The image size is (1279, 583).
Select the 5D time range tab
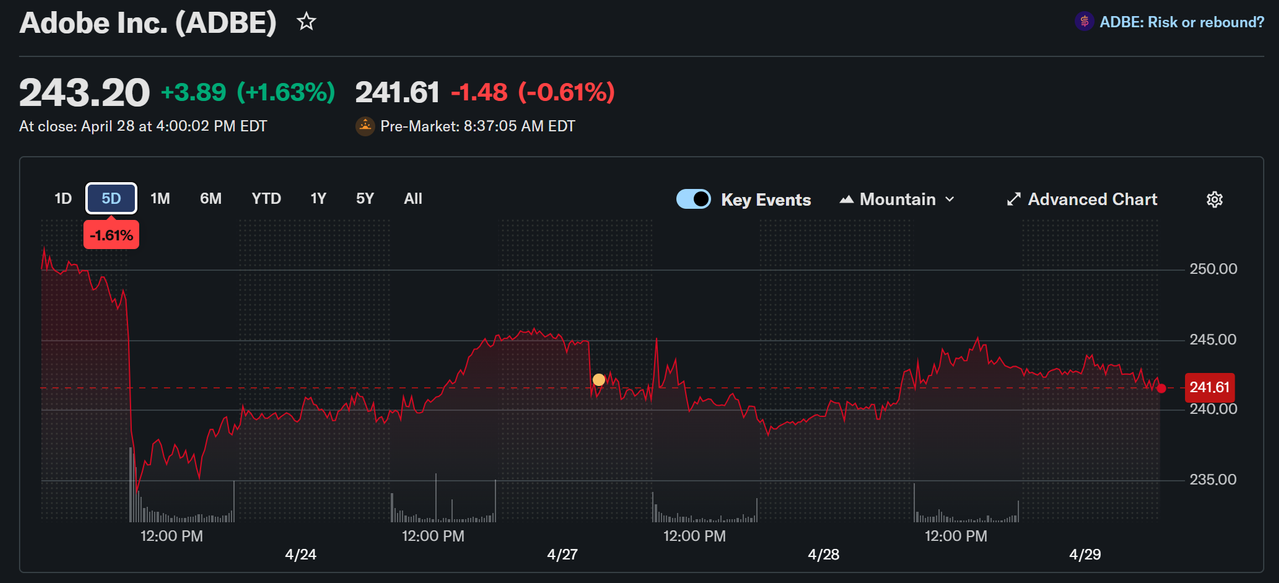[x=111, y=198]
